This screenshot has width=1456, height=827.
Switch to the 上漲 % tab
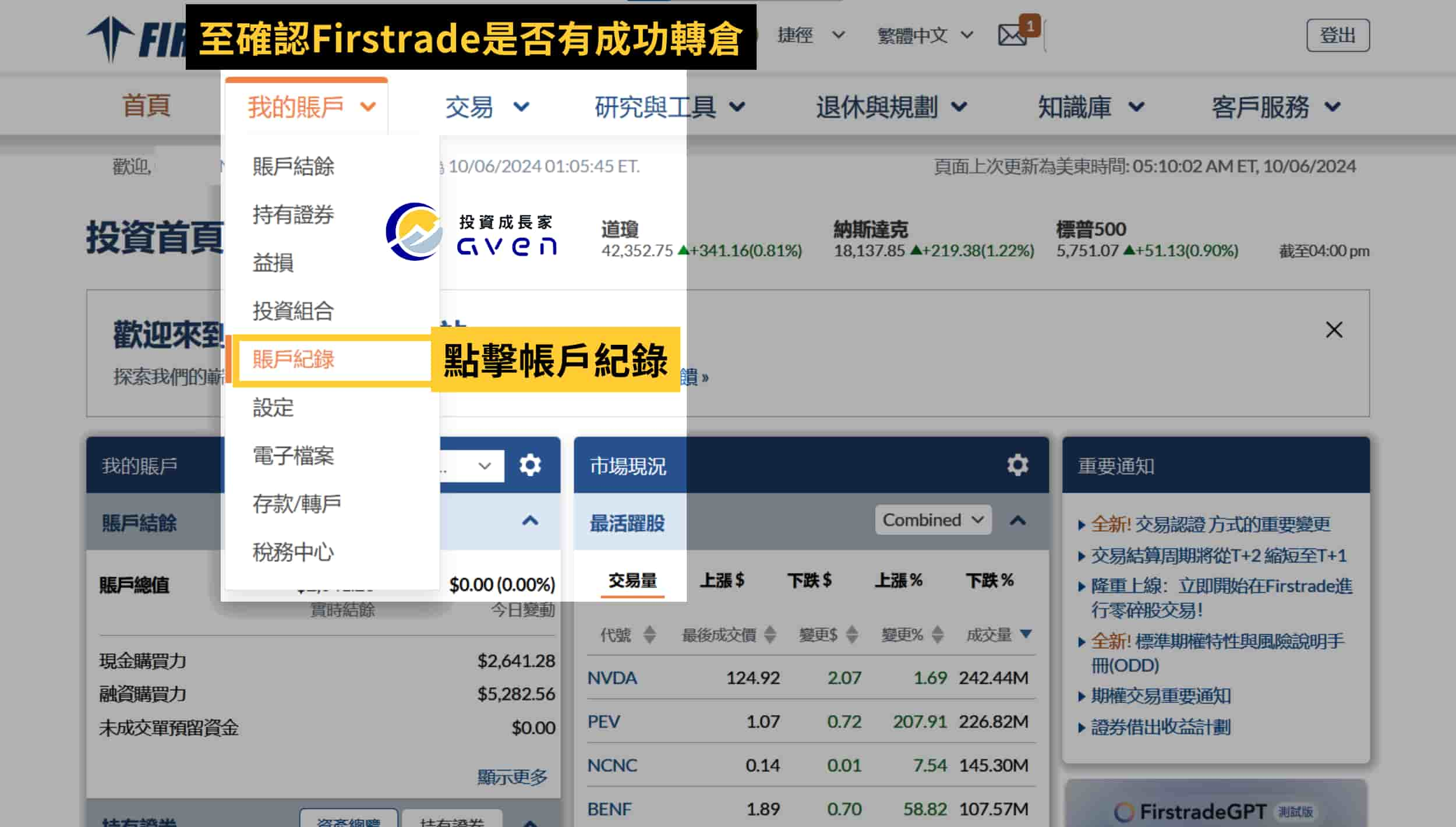[899, 581]
